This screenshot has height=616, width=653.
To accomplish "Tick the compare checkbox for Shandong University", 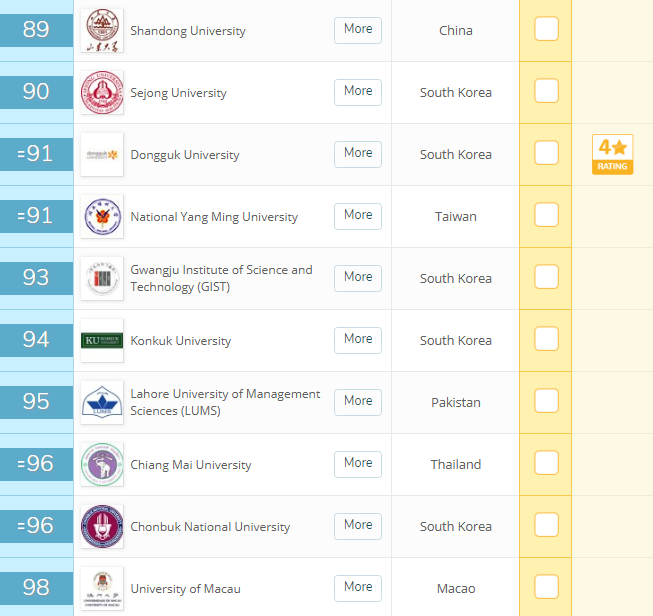I will (x=546, y=30).
